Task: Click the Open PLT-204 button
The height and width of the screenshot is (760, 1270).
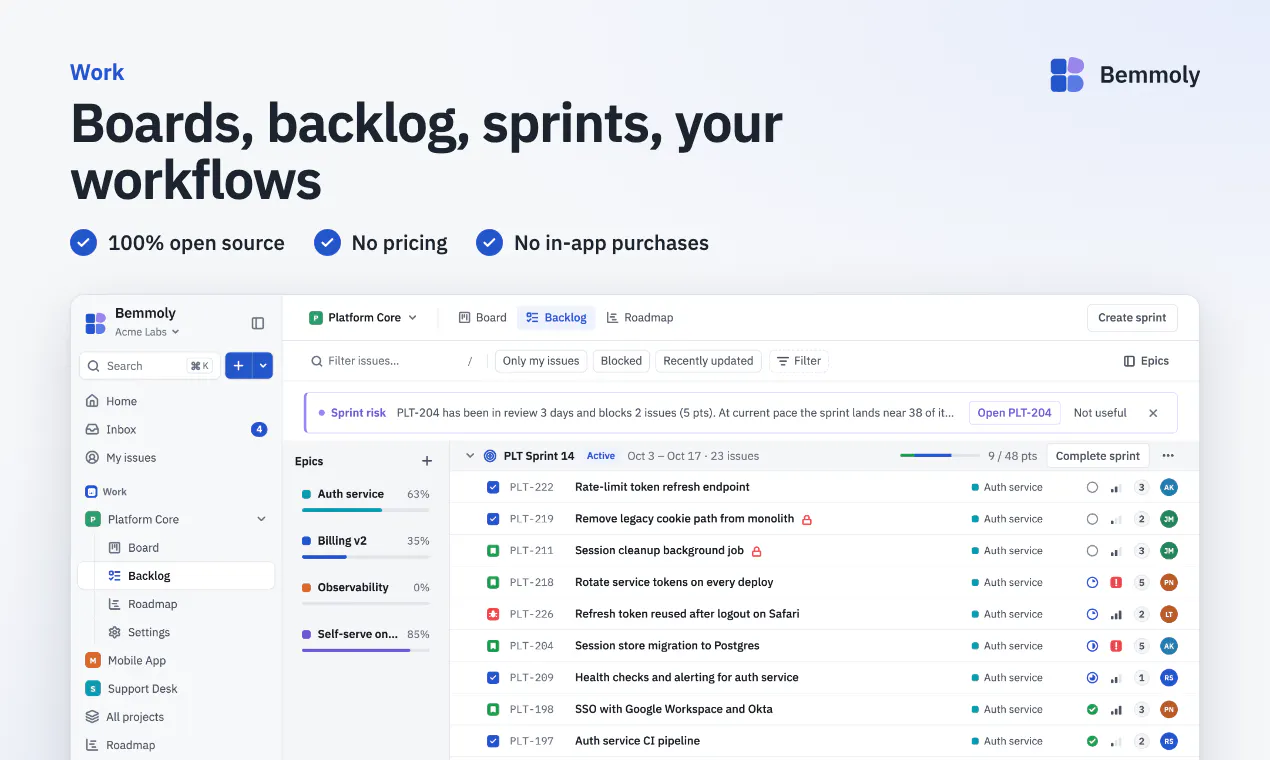Action: 1014,413
